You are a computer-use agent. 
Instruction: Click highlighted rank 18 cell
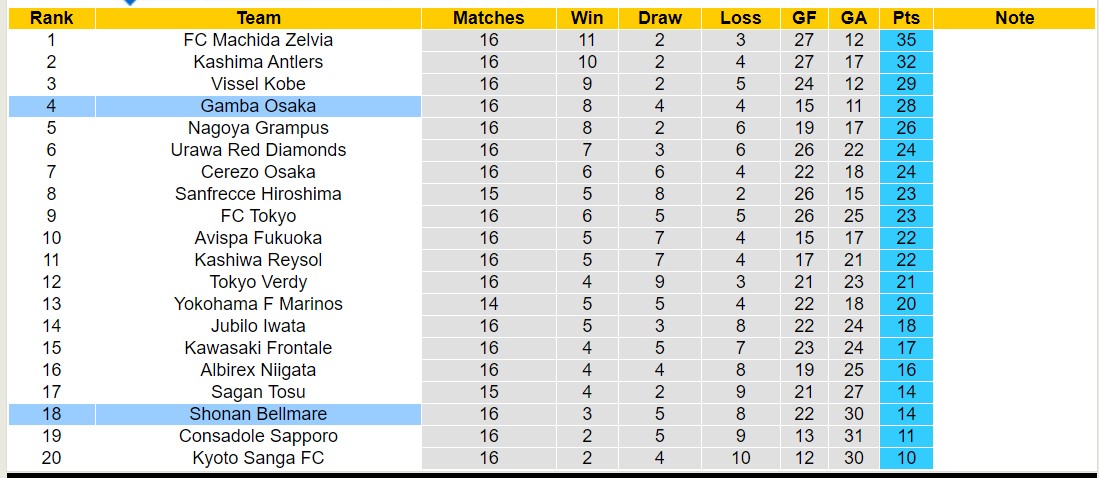(51, 414)
